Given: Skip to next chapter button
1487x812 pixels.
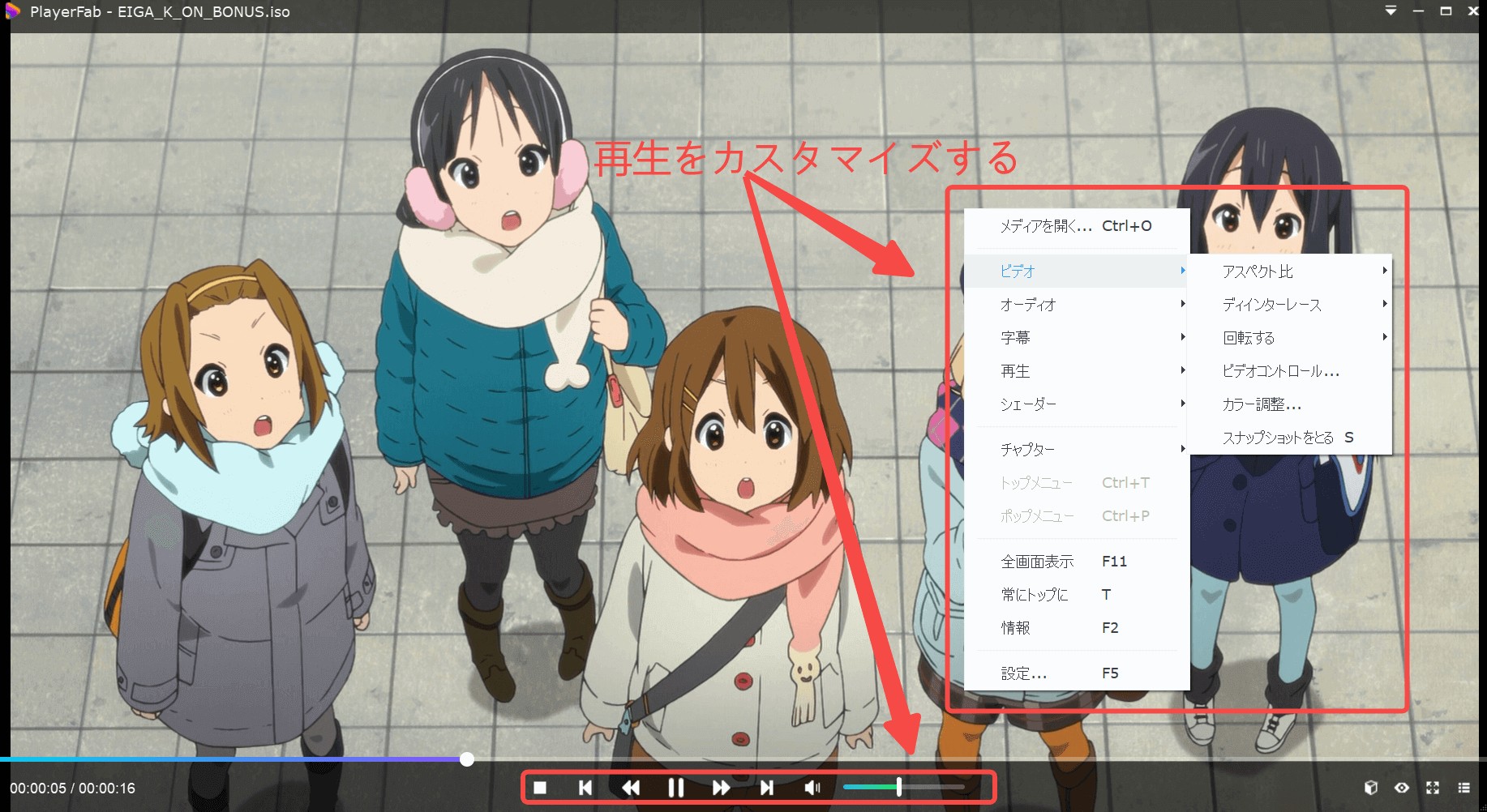Looking at the screenshot, I should coord(766,788).
